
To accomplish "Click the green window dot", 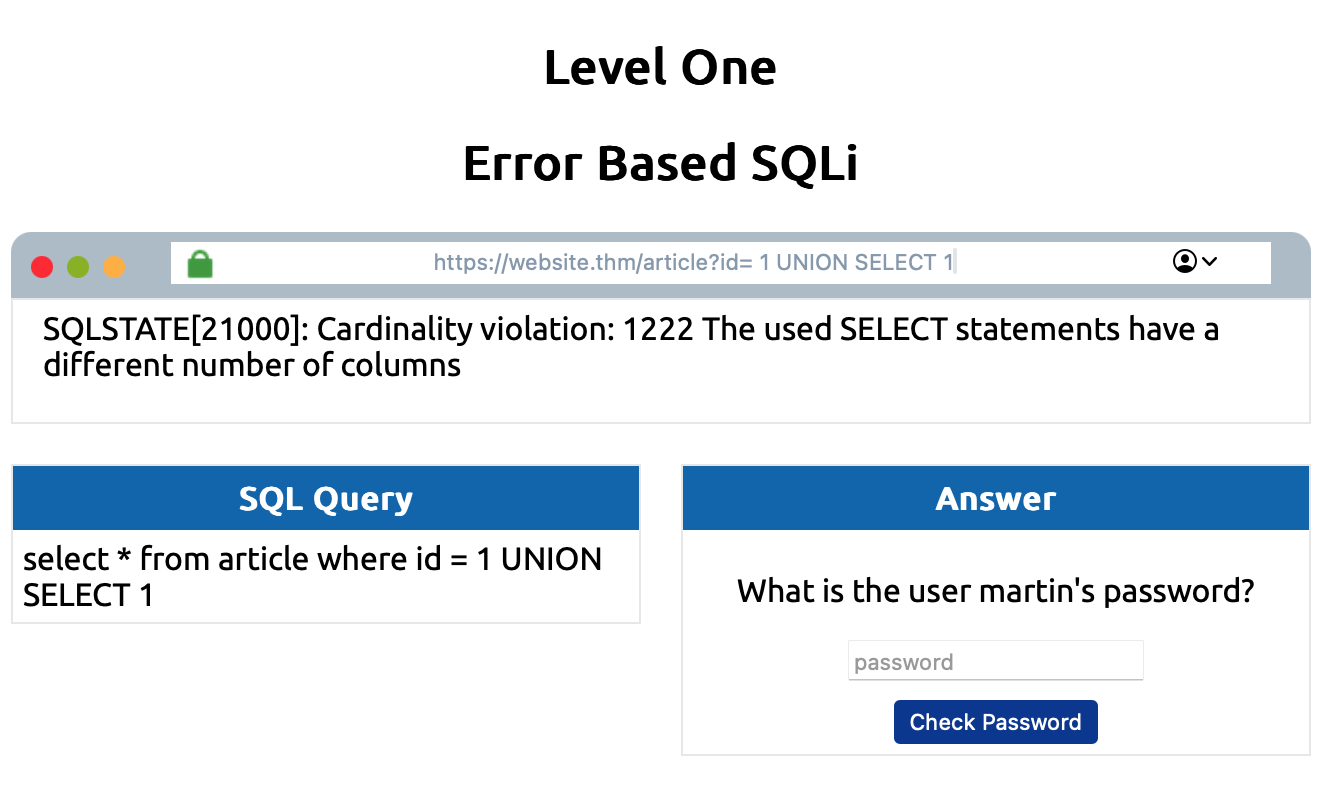I will (78, 267).
